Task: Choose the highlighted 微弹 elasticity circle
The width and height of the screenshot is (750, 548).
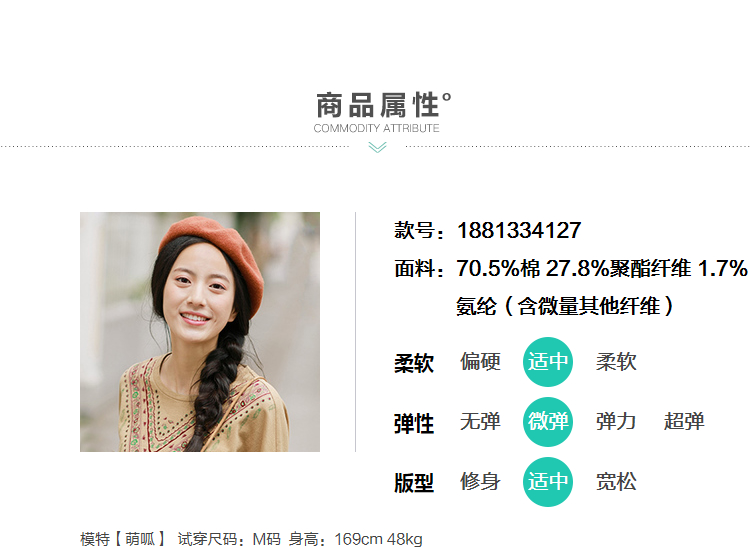Action: click(x=548, y=422)
